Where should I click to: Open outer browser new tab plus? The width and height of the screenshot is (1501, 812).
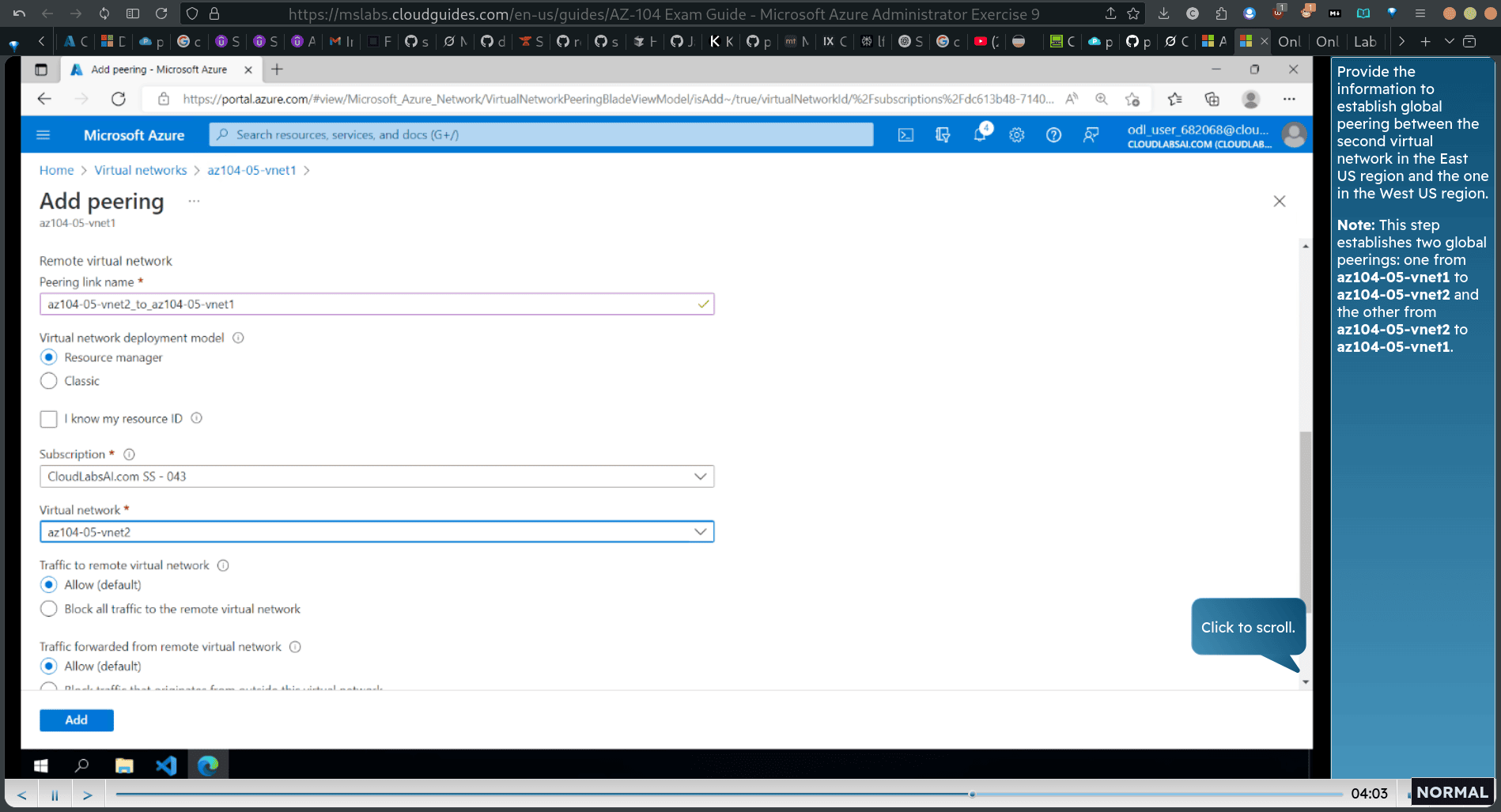[x=1425, y=41]
